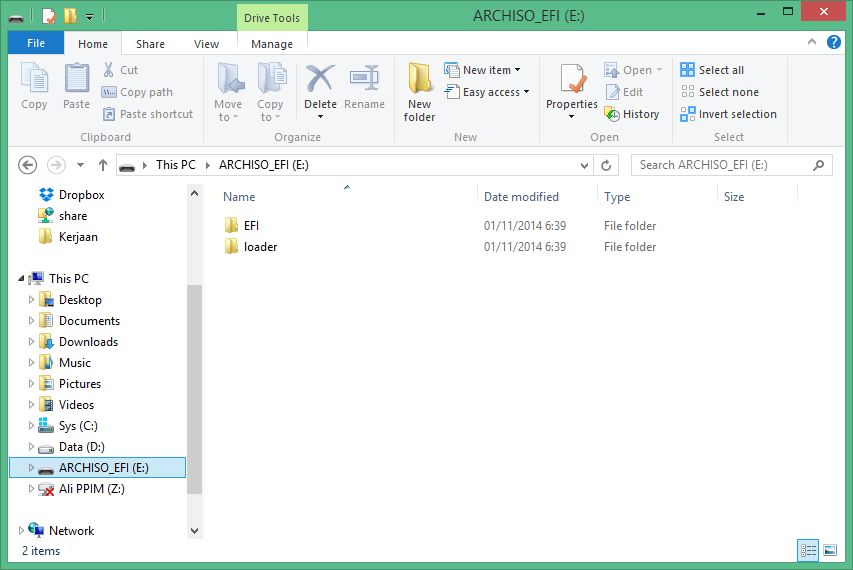Viewport: 853px width, 570px height.
Task: Sort files by Date modified column
Action: (x=521, y=197)
